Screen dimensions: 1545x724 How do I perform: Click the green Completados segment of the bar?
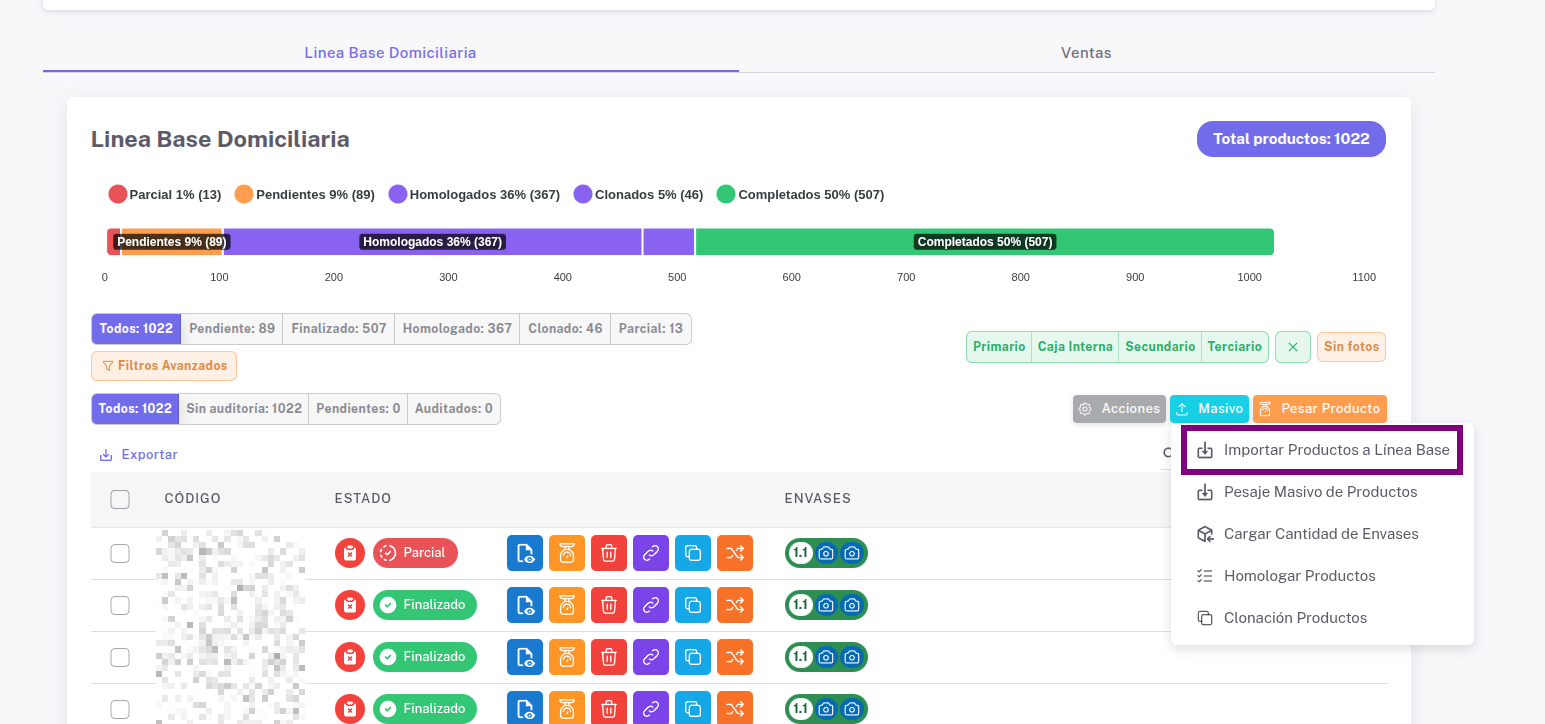pos(985,242)
